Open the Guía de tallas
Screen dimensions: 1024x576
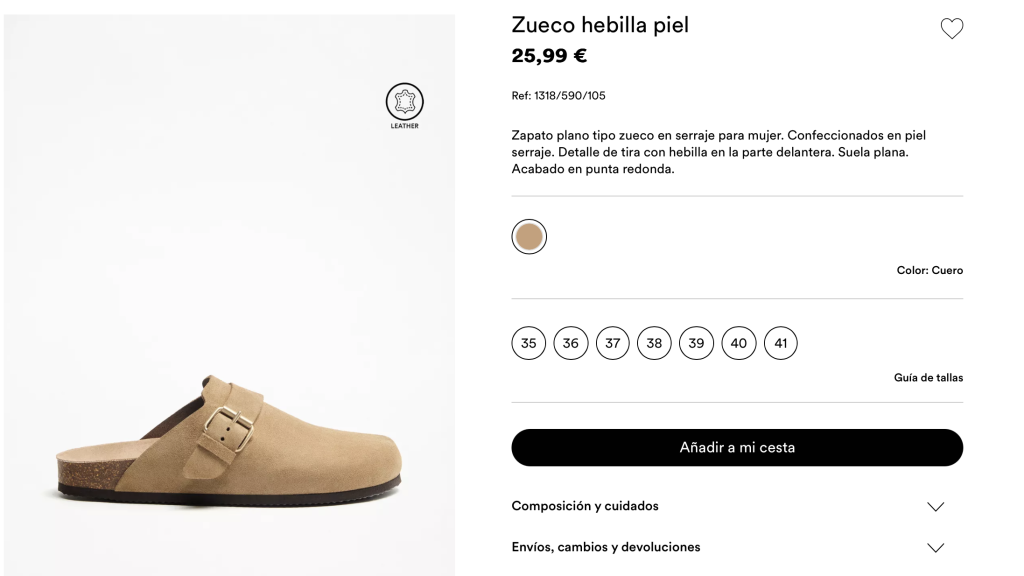[x=928, y=377]
